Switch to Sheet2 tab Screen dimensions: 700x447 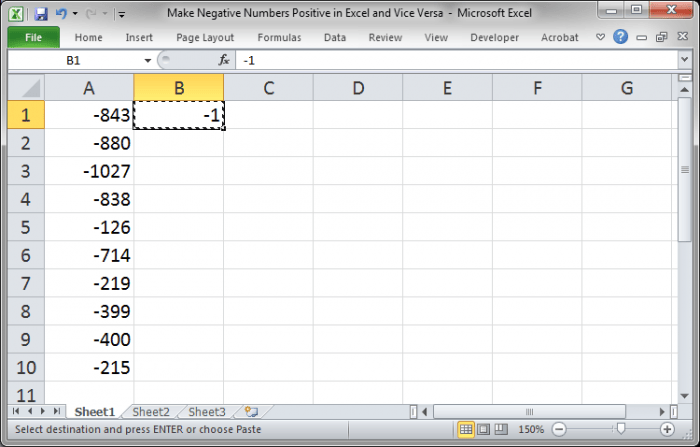[x=151, y=412]
